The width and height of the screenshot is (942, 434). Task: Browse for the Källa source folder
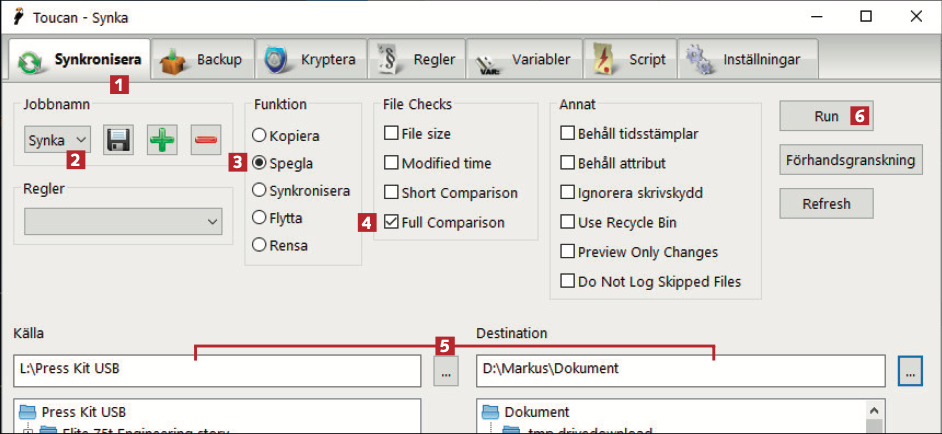click(x=445, y=370)
